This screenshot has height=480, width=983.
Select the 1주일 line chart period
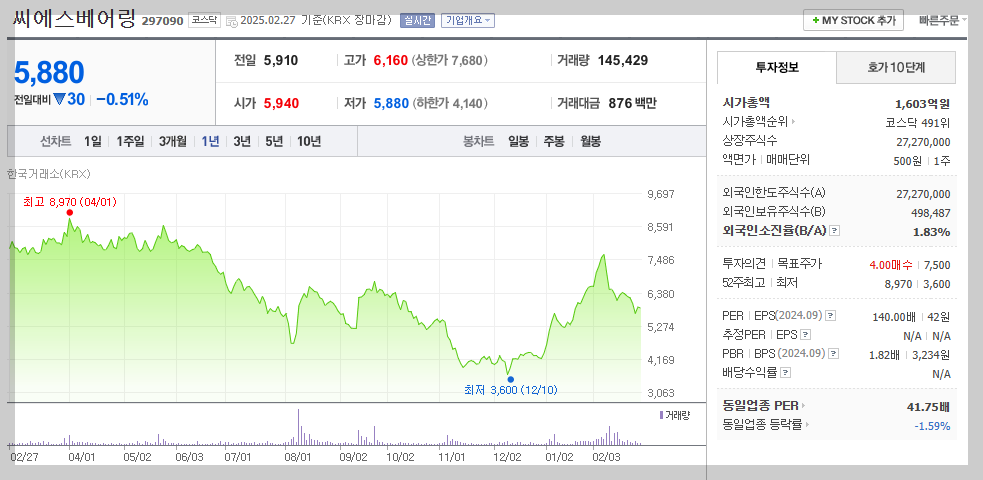click(x=130, y=142)
